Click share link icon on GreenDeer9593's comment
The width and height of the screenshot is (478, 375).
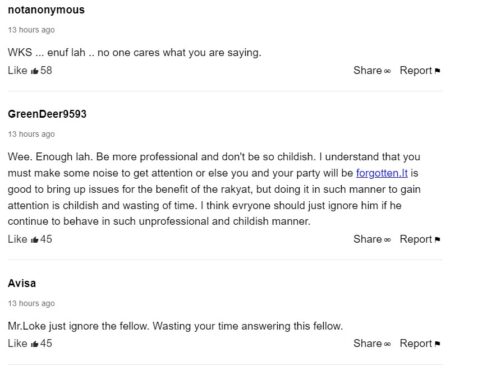pyautogui.click(x=387, y=240)
